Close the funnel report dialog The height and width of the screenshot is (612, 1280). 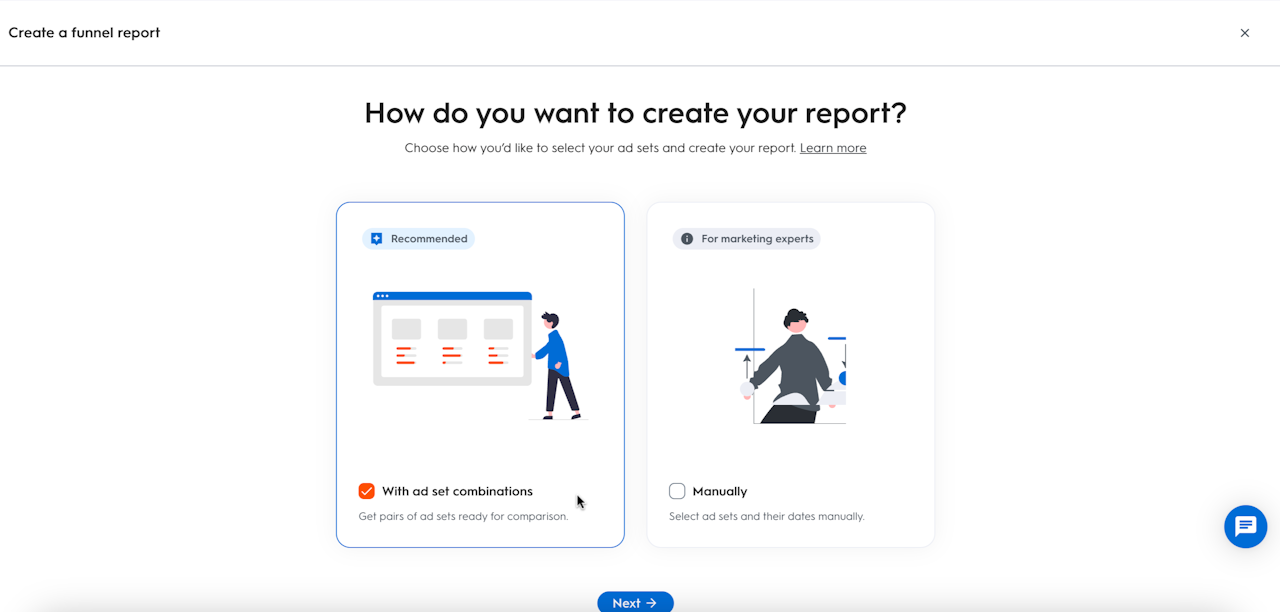point(1245,33)
